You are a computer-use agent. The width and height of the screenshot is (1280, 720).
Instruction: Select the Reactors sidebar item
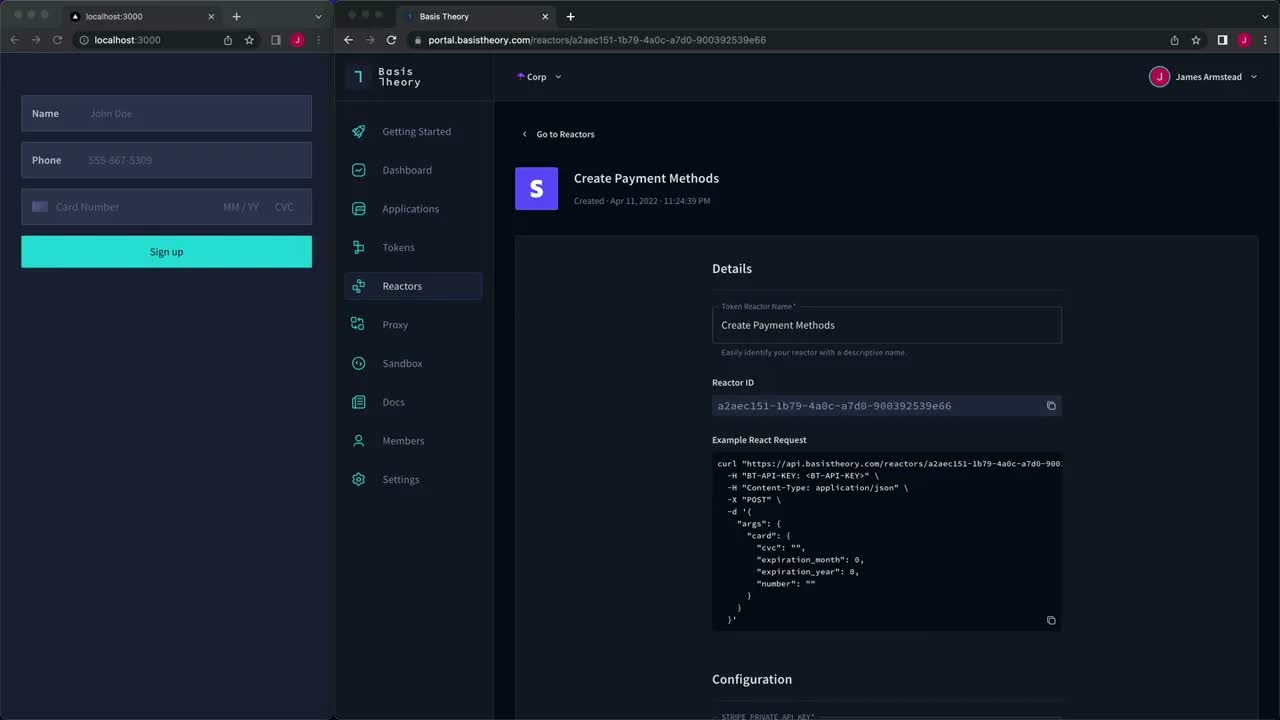[413, 286]
